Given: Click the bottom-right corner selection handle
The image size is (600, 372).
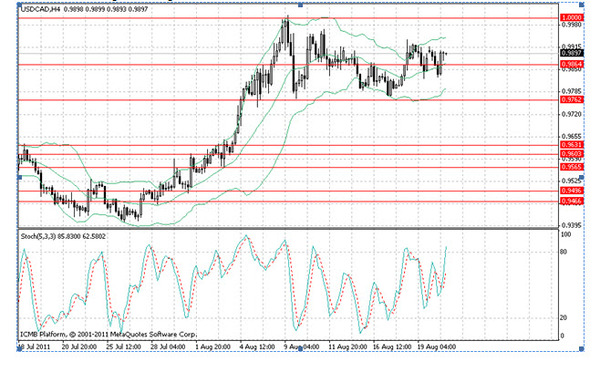Looking at the screenshot, I should 582,349.
